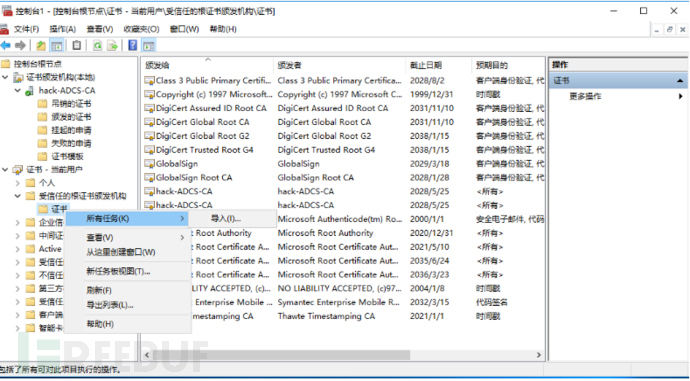Image resolution: width=690 pixels, height=381 pixels.
Task: Select 所有任务(K) in the context menu
Action: tap(128, 219)
